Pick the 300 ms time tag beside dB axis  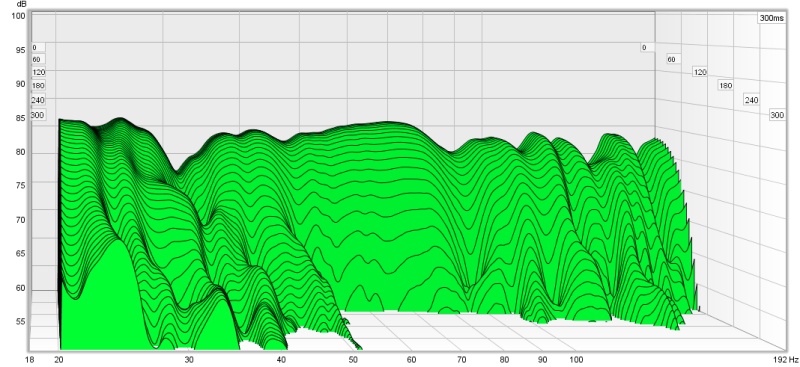[38, 115]
